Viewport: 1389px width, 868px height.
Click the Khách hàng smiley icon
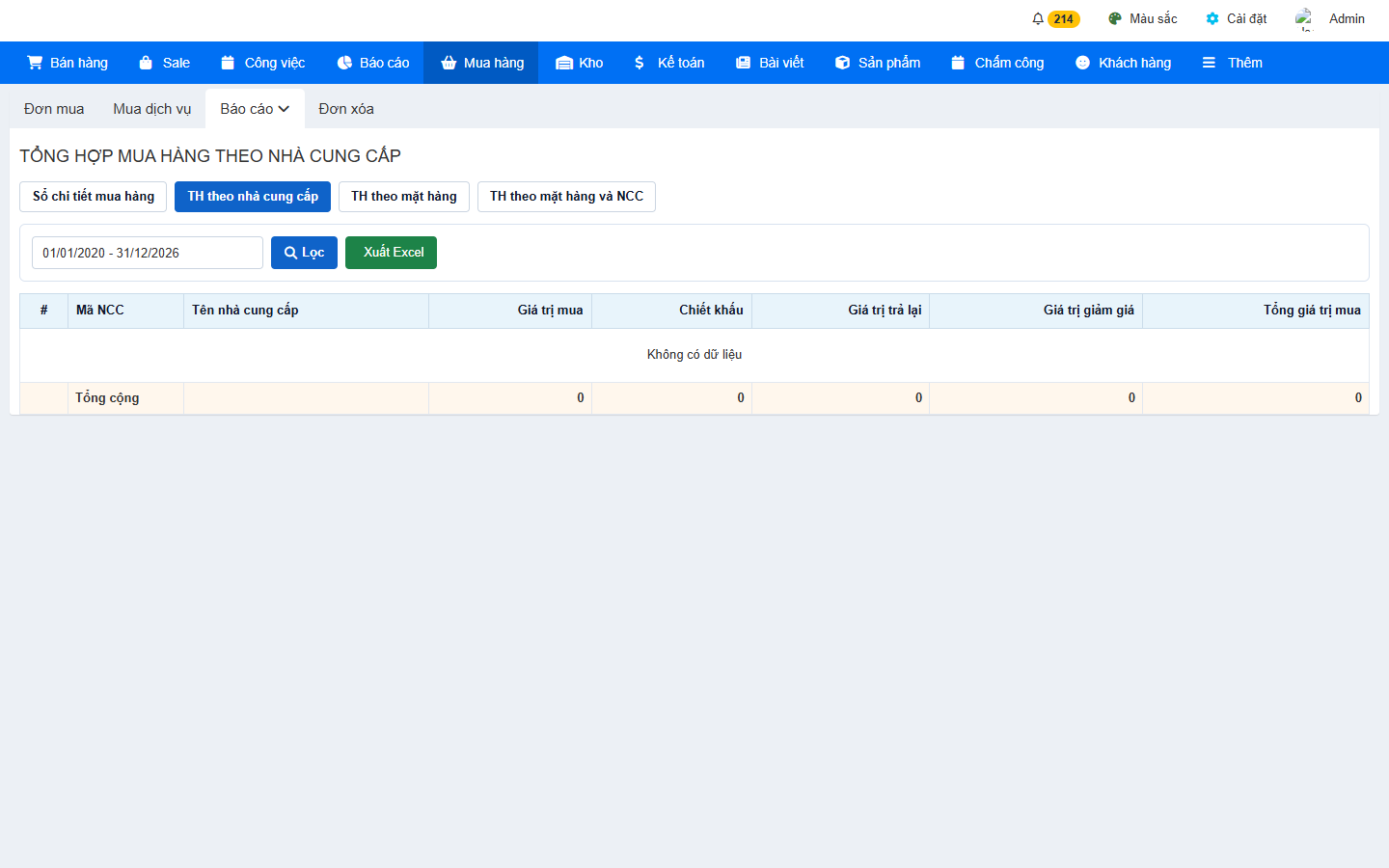coord(1082,63)
